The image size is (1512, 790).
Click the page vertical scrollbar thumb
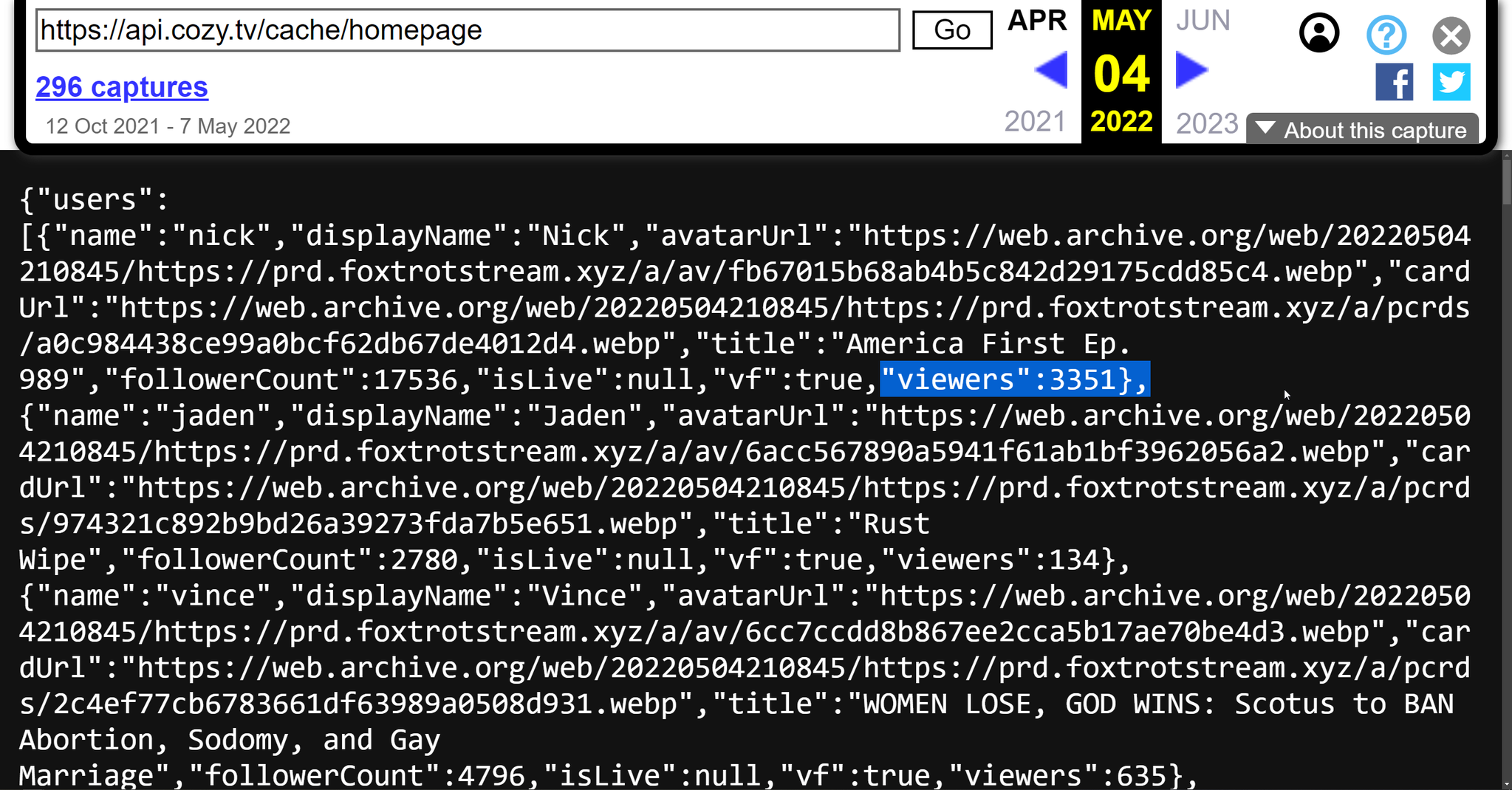[1507, 182]
